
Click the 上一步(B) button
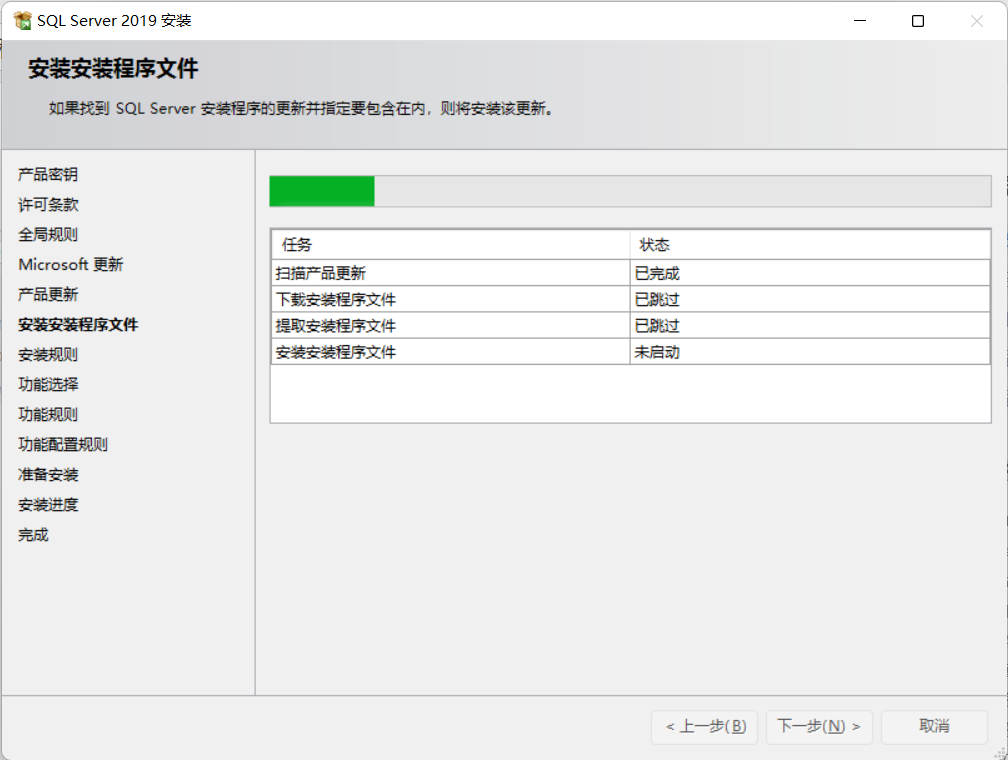(x=704, y=727)
